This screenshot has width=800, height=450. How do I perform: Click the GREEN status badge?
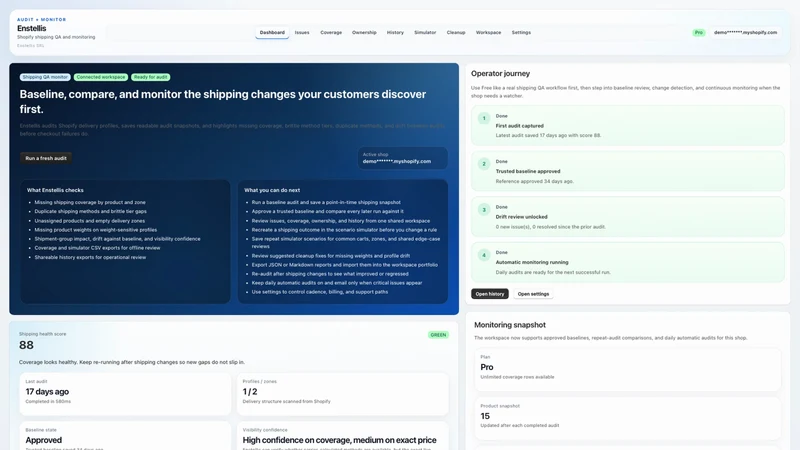click(438, 335)
